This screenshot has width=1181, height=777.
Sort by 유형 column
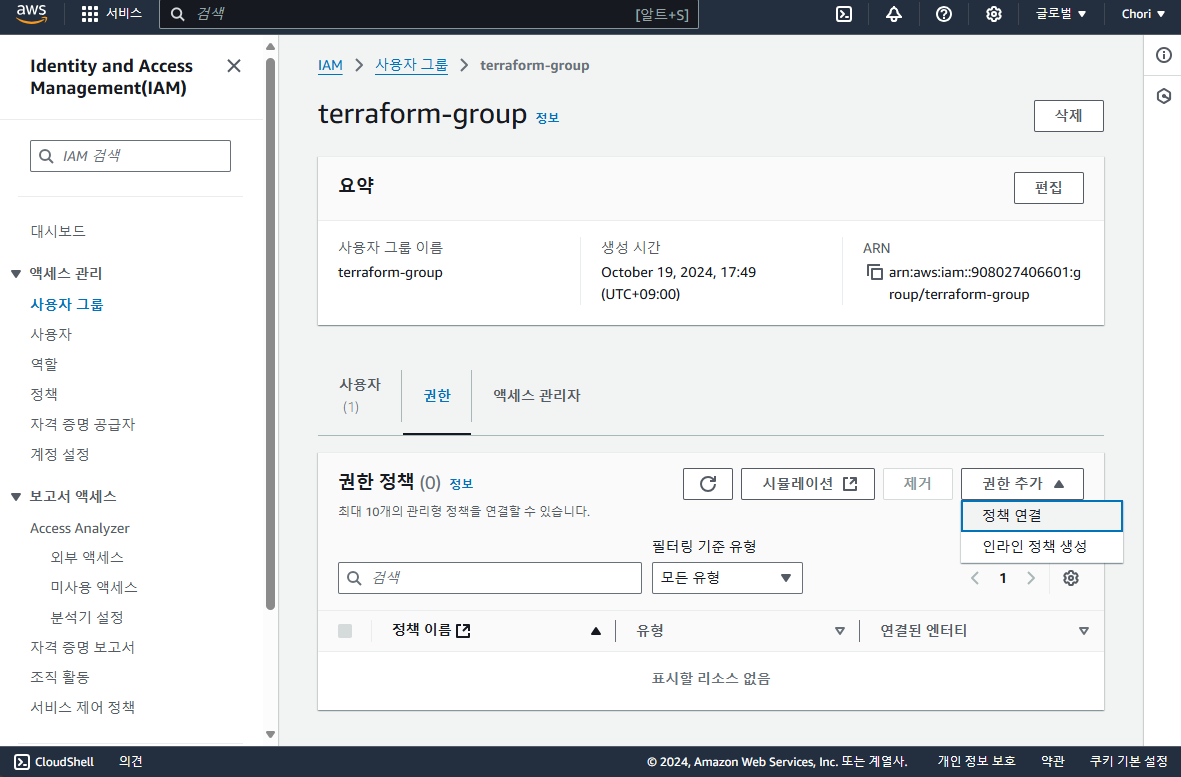pyautogui.click(x=840, y=631)
